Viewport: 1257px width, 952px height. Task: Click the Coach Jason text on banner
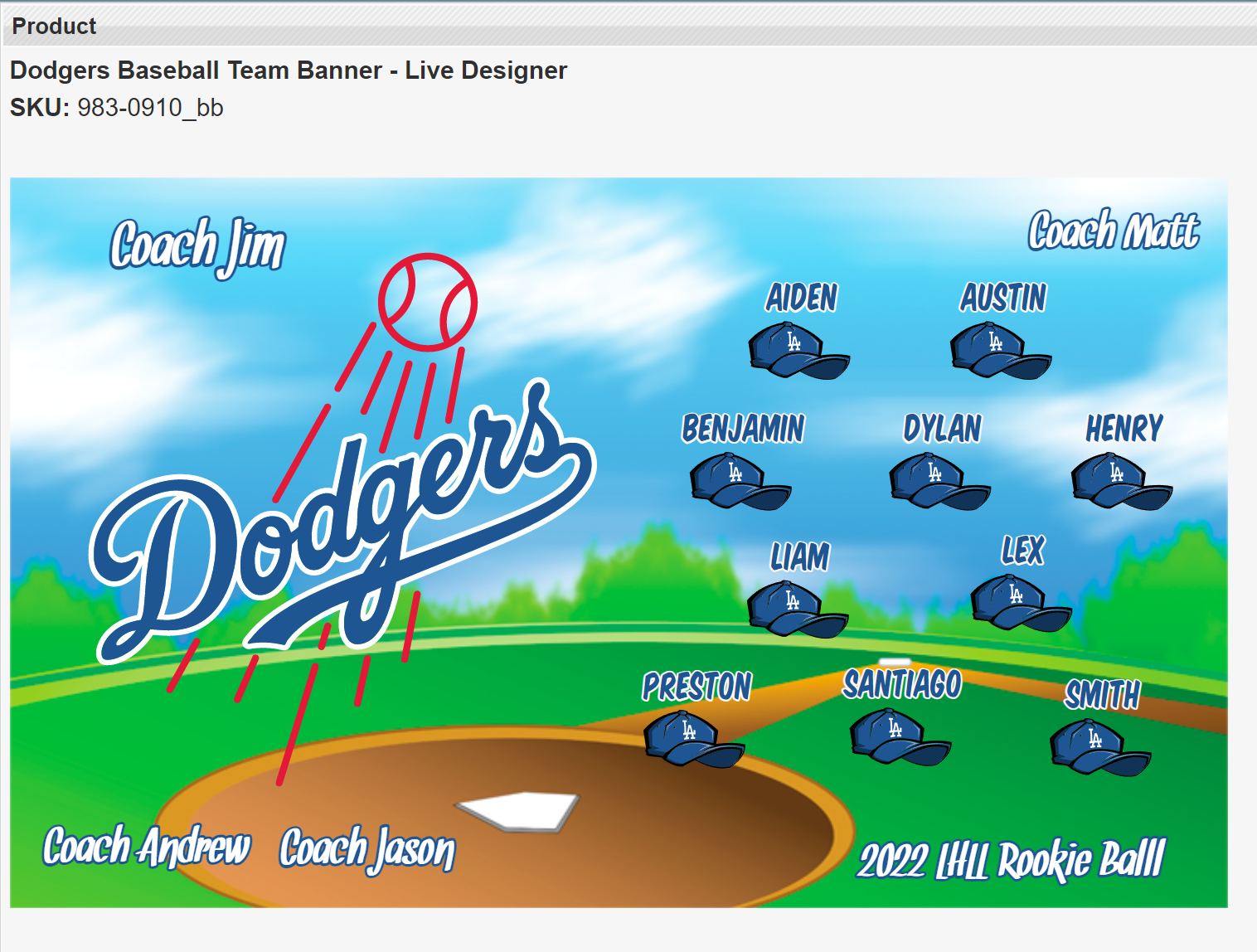click(x=367, y=849)
